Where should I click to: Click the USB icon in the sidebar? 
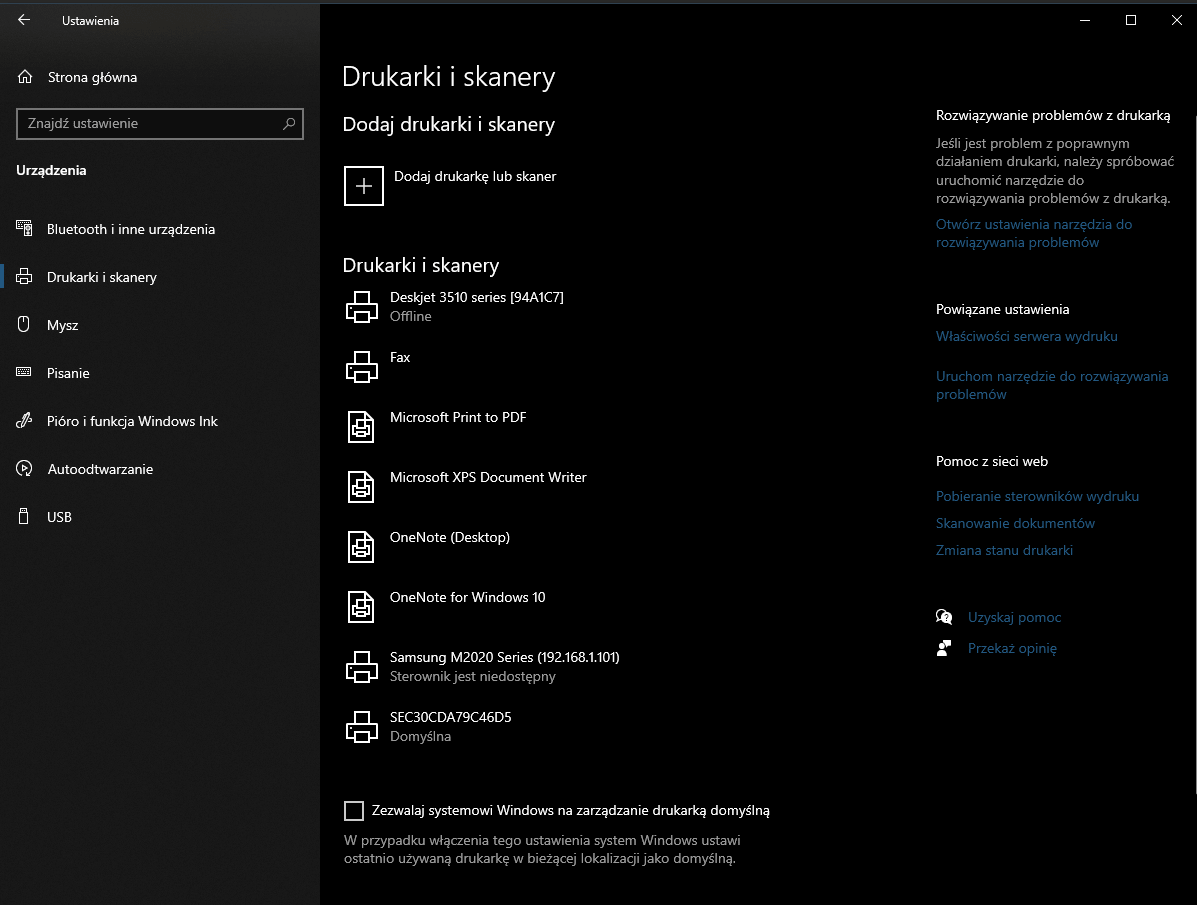pos(24,517)
